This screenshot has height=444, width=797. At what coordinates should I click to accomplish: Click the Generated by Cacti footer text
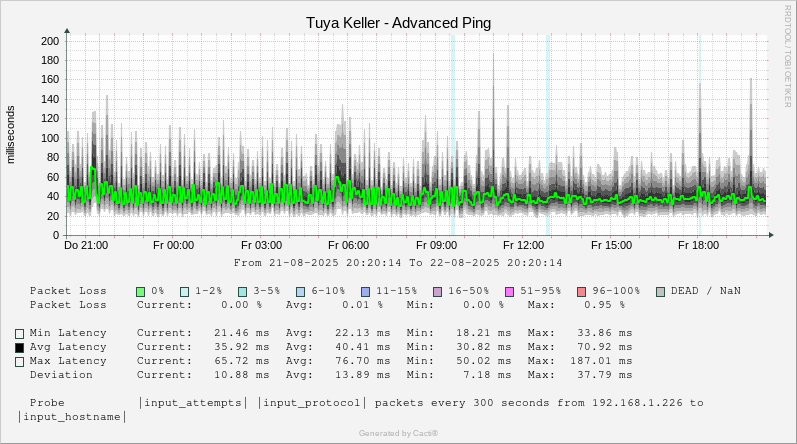tap(398, 433)
